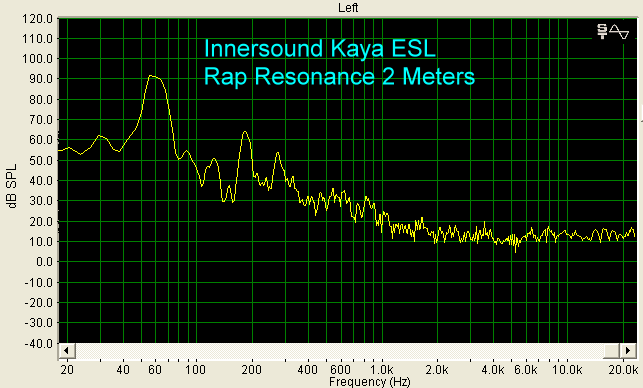The image size is (643, 388).
Task: Click the 600 label on the frequency axis
Action: [340, 370]
